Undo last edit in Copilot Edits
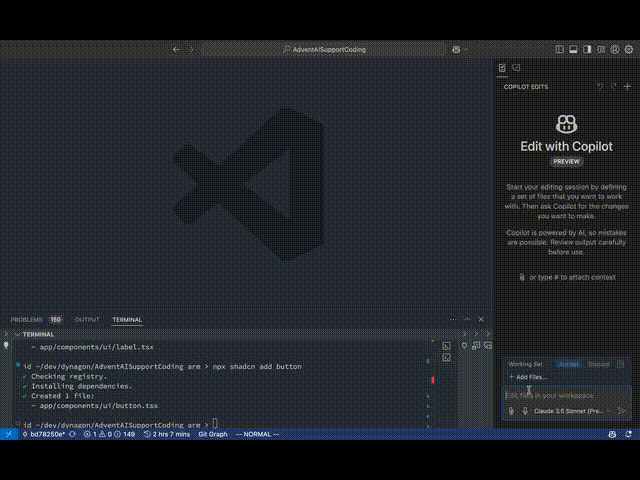640x480 pixels. (600, 87)
